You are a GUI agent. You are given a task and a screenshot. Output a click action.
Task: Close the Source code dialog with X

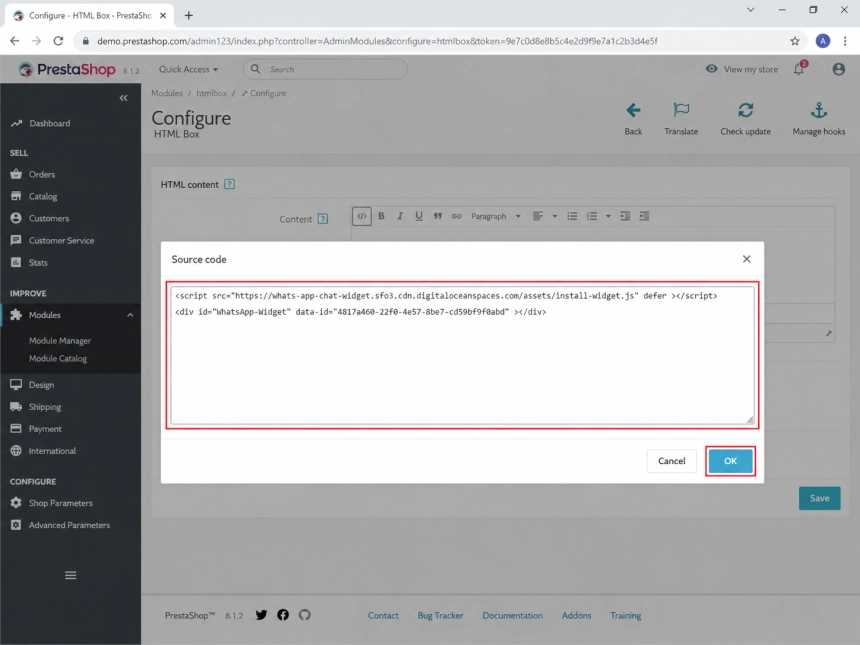click(x=746, y=259)
